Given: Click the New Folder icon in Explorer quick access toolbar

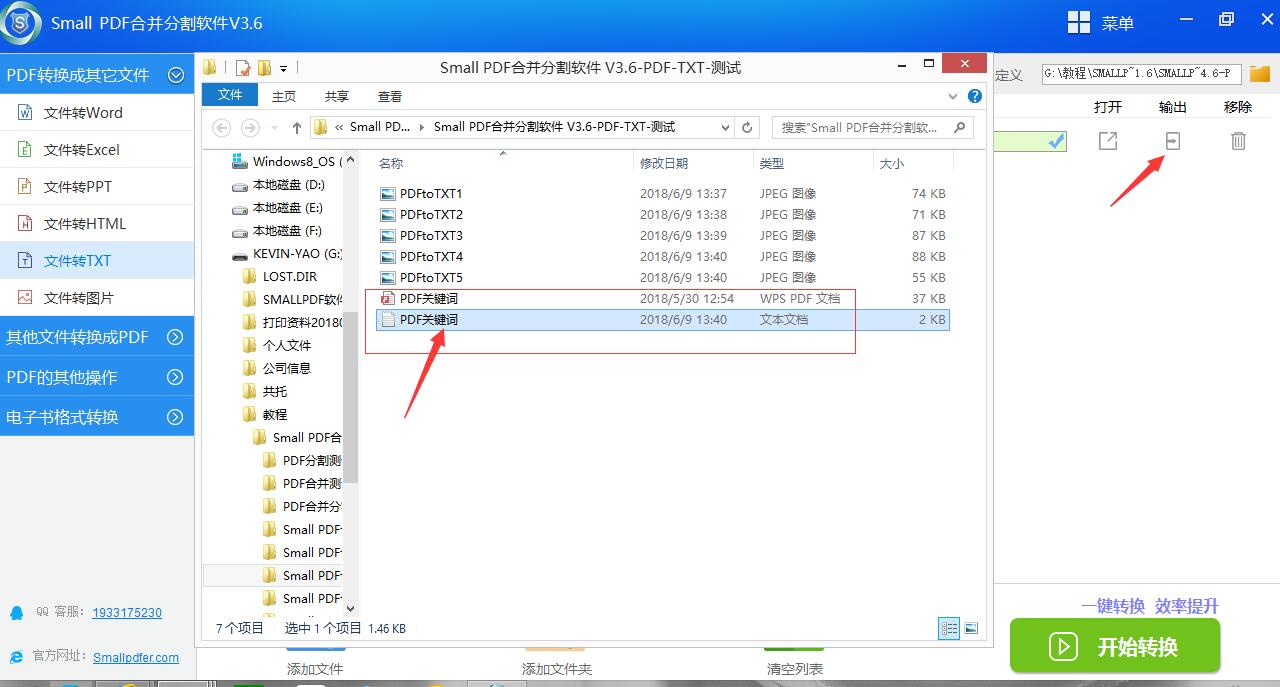Looking at the screenshot, I should coord(264,68).
